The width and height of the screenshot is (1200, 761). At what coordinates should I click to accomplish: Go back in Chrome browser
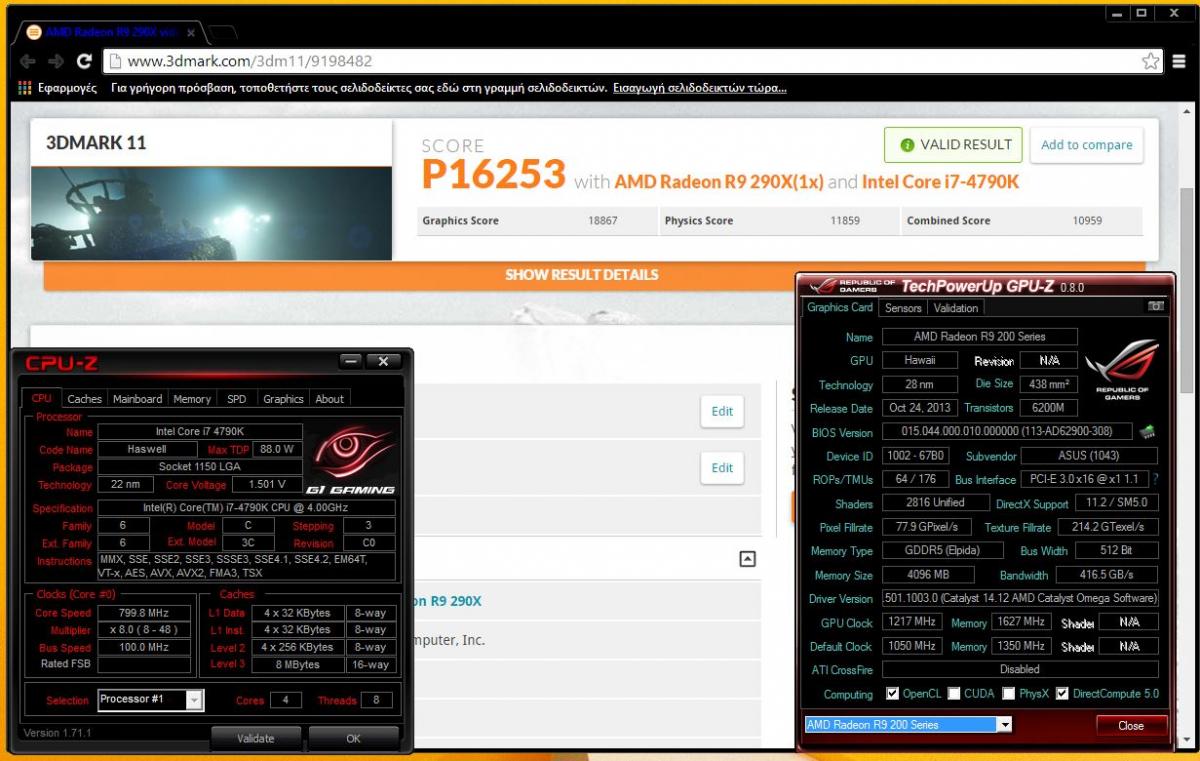coord(28,61)
